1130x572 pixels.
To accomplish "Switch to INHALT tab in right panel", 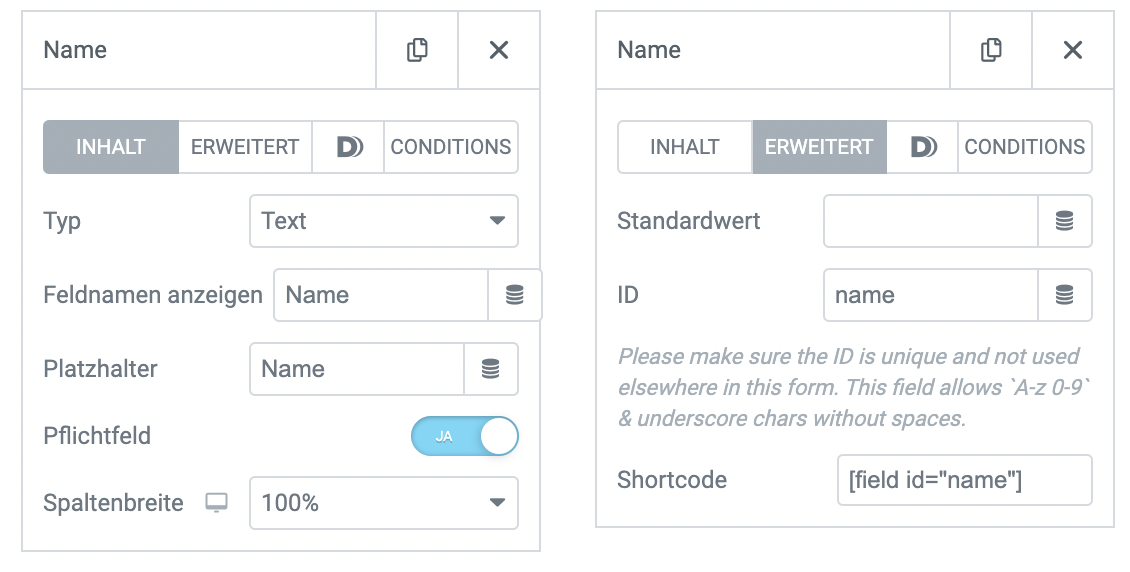I will click(685, 147).
